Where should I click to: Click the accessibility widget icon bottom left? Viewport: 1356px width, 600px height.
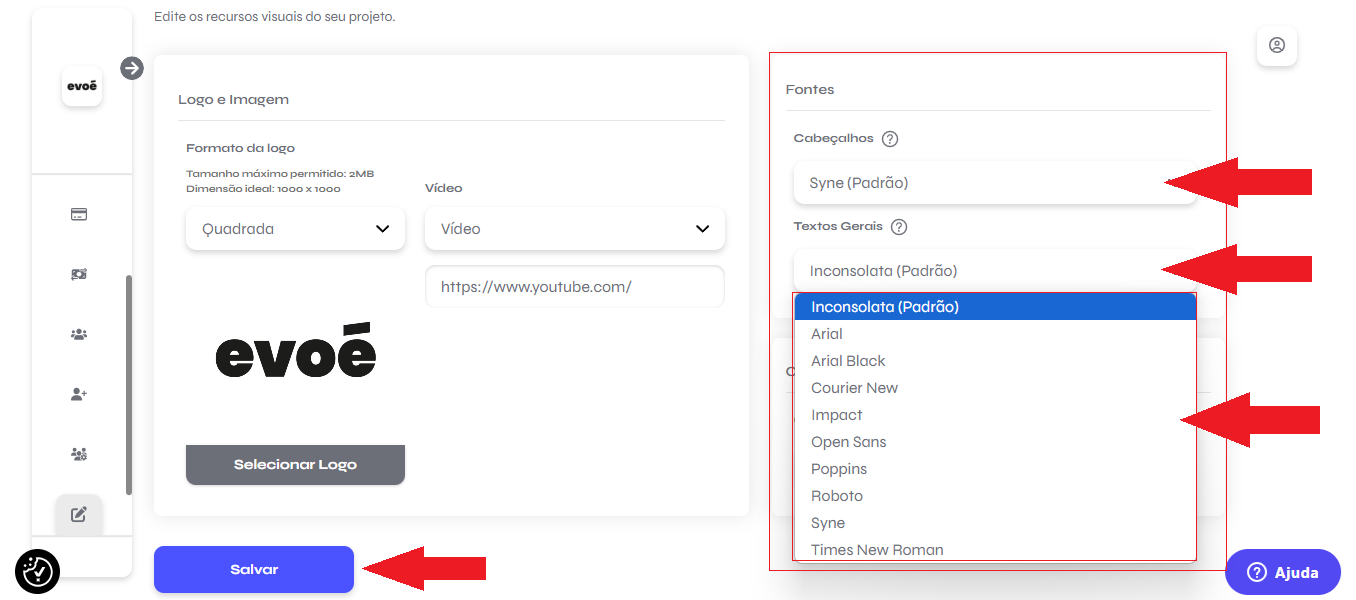[x=38, y=571]
